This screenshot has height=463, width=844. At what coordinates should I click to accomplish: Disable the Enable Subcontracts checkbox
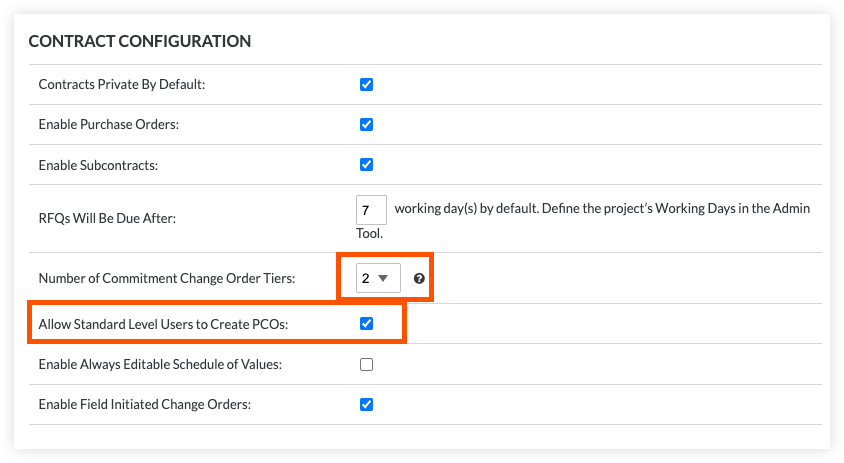coord(366,165)
